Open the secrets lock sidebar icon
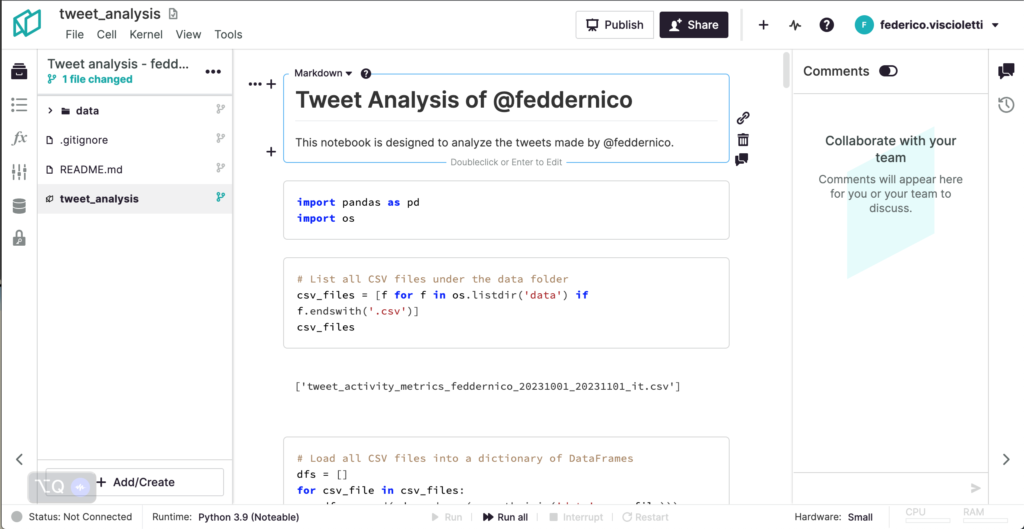 click(18, 239)
